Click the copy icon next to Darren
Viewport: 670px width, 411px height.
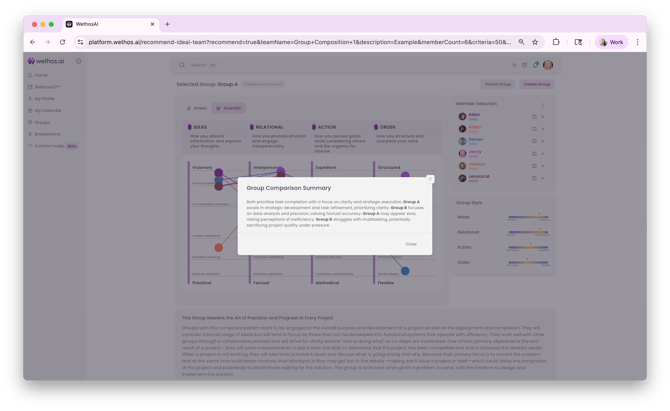click(x=534, y=141)
